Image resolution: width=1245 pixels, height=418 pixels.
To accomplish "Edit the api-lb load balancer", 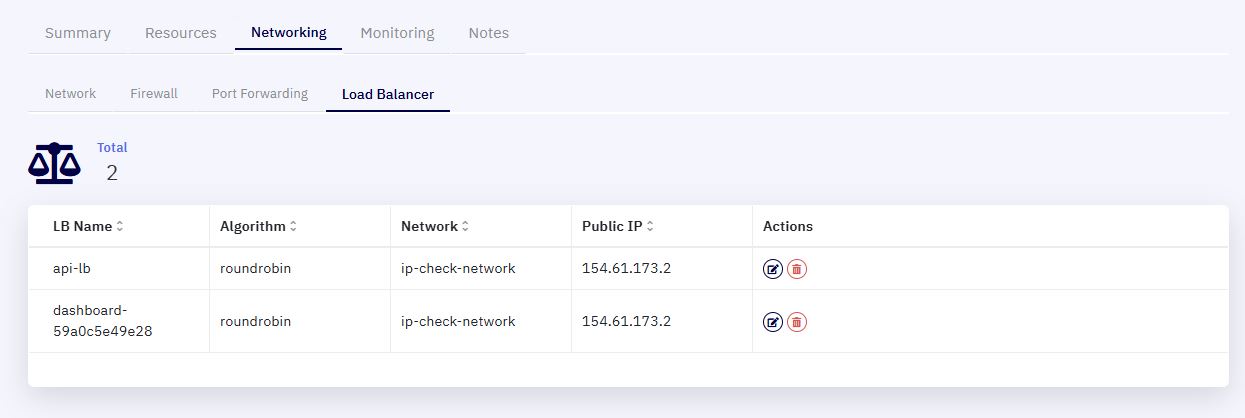I will [772, 269].
